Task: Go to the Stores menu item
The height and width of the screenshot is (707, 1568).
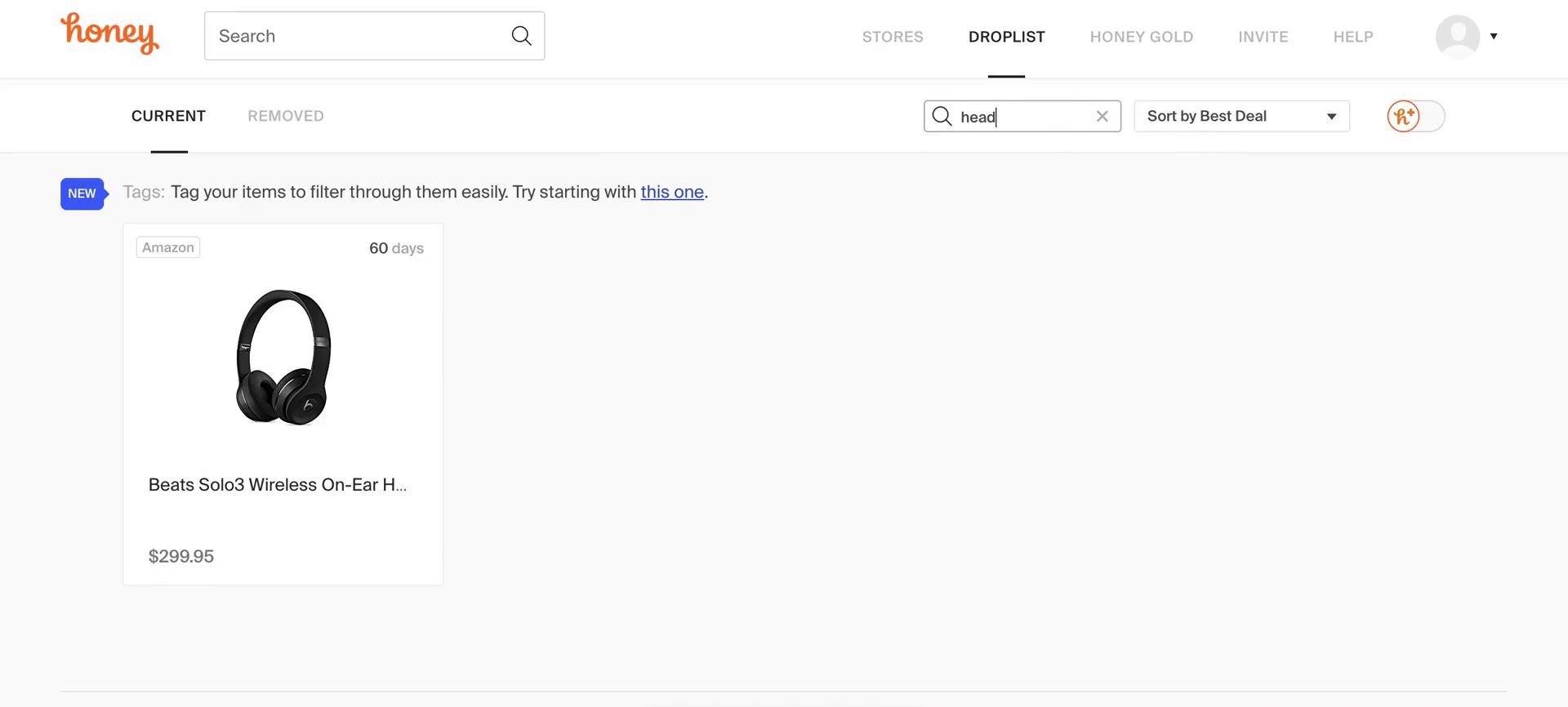Action: tap(893, 37)
